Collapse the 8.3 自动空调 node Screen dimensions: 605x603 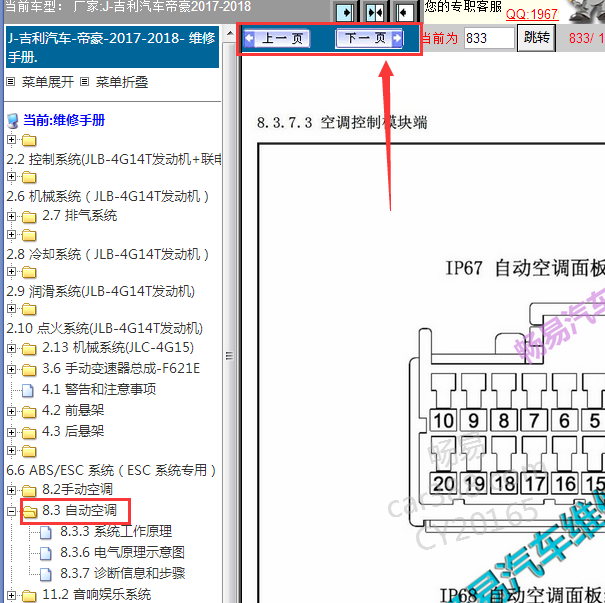[11, 511]
